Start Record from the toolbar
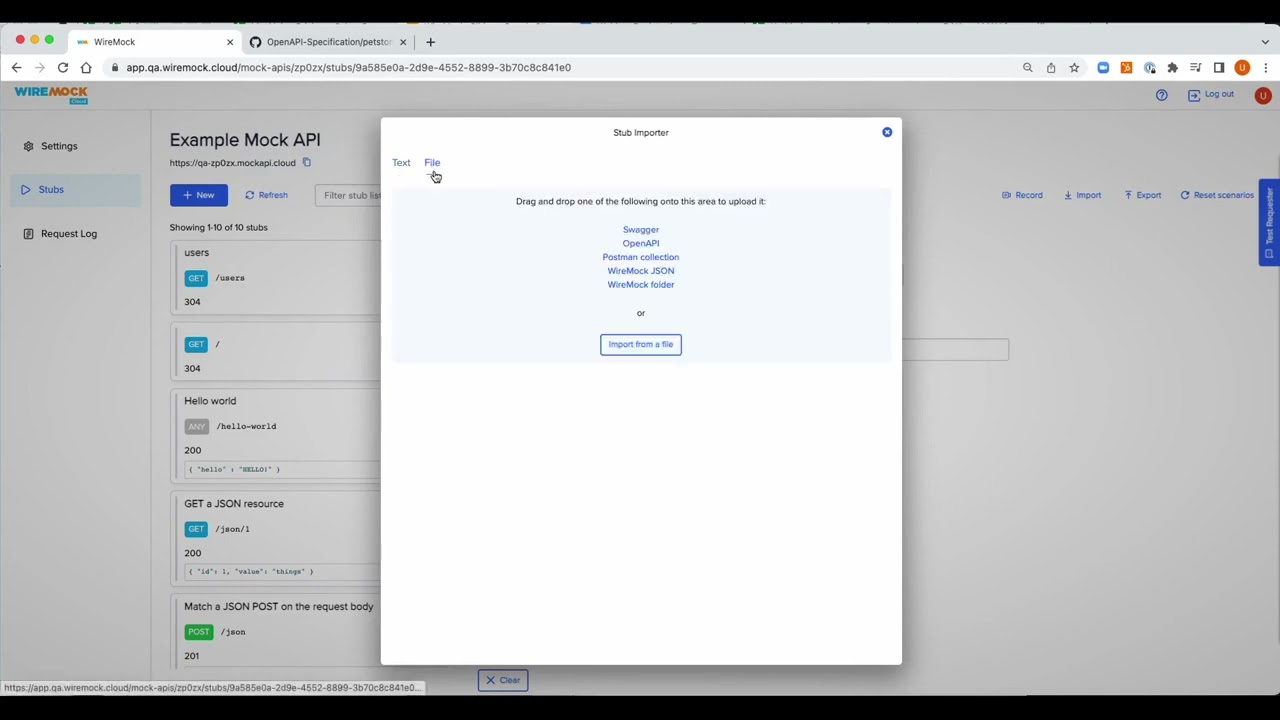The height and width of the screenshot is (720, 1280). click(x=1022, y=195)
